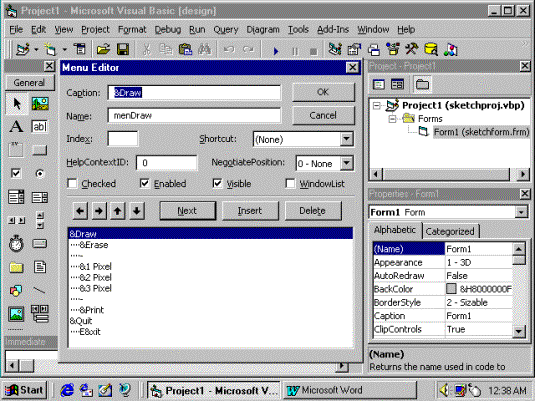Click the down arrow move button
535x401 pixels.
click(x=137, y=211)
